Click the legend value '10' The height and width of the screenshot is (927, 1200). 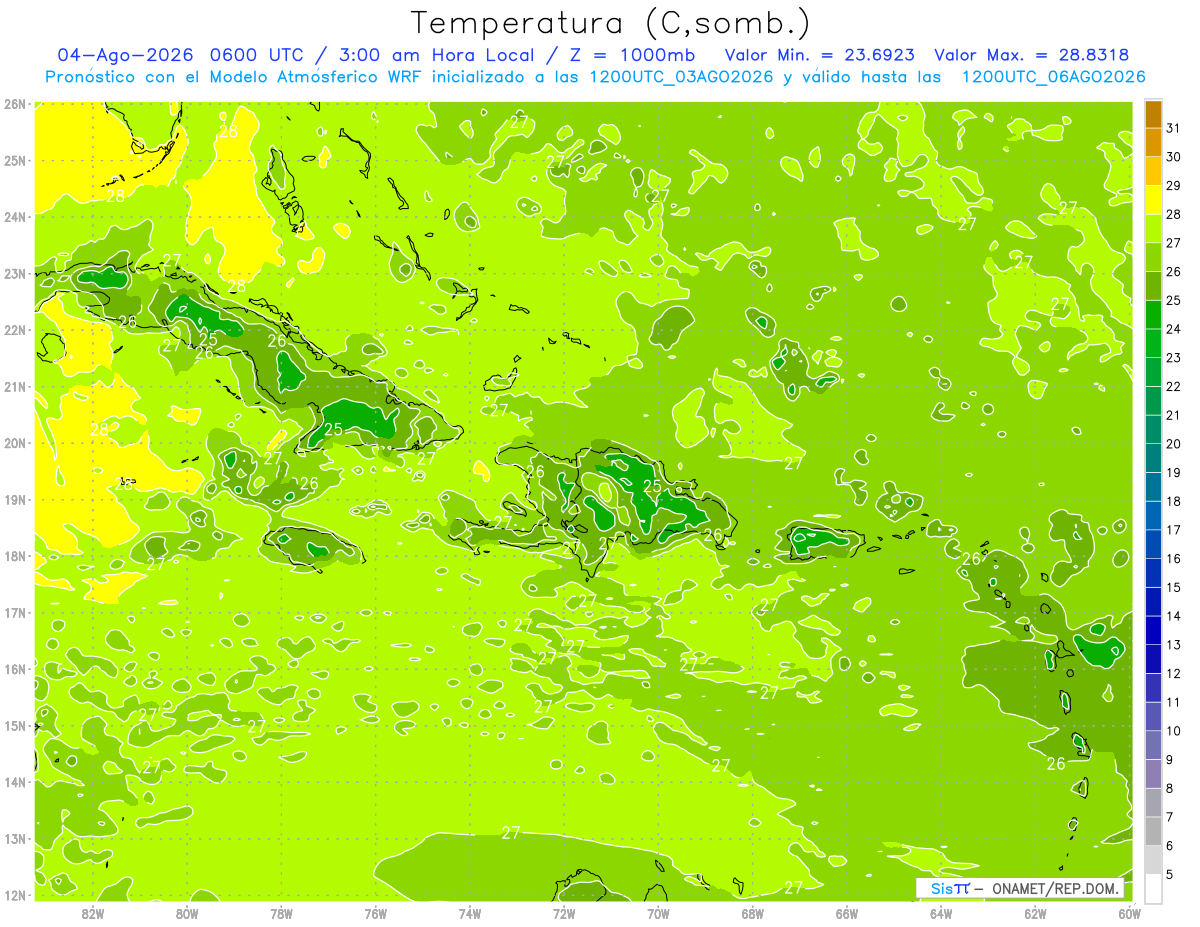[1174, 731]
